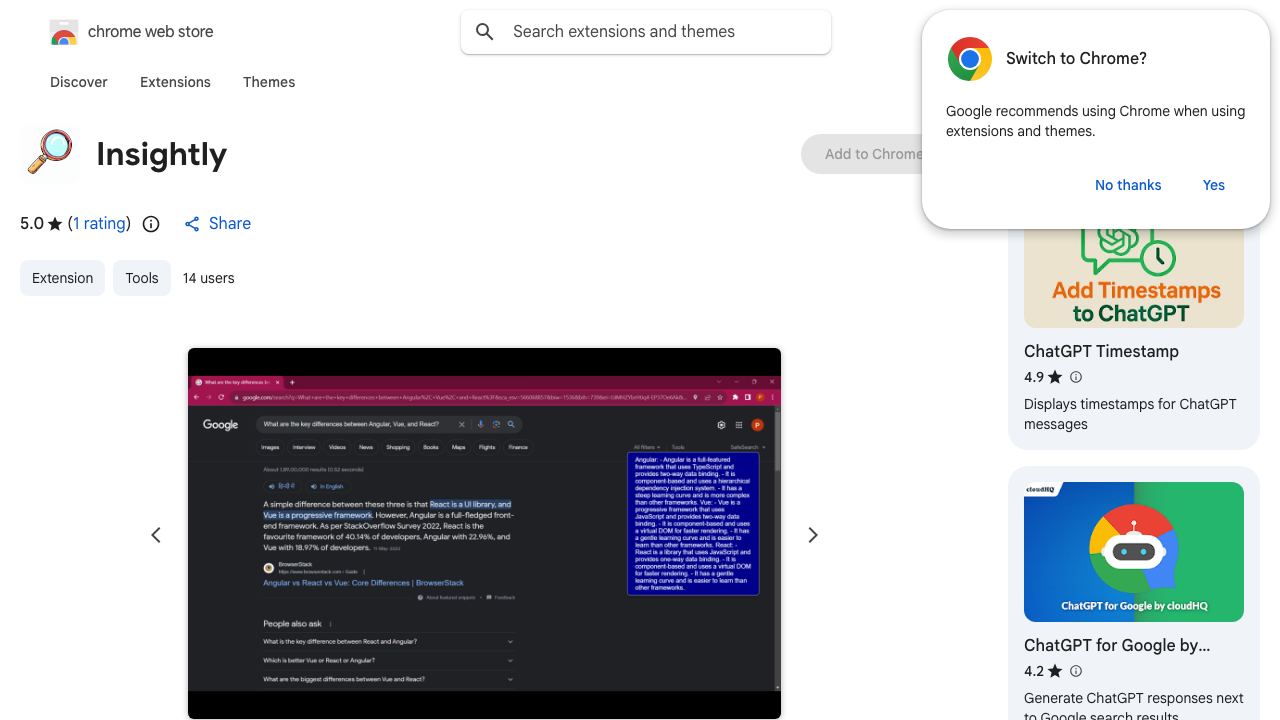Decline with No thanks button
The image size is (1280, 720).
point(1128,185)
